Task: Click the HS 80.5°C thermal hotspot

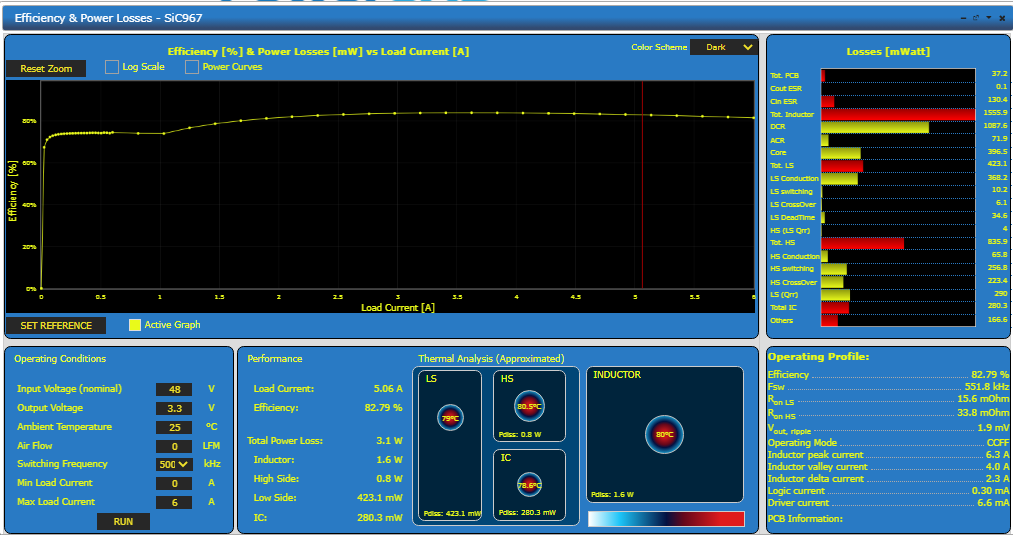Action: coord(529,406)
